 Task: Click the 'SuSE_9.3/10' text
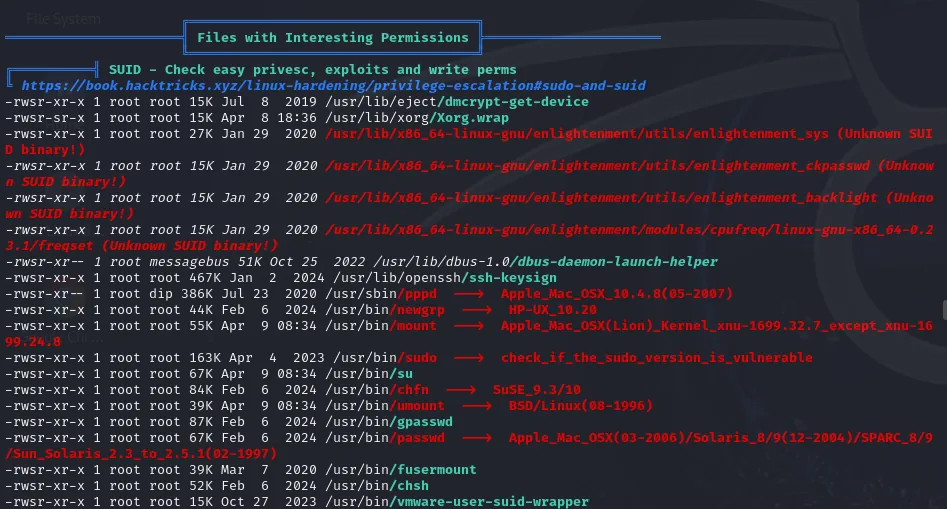pos(537,389)
